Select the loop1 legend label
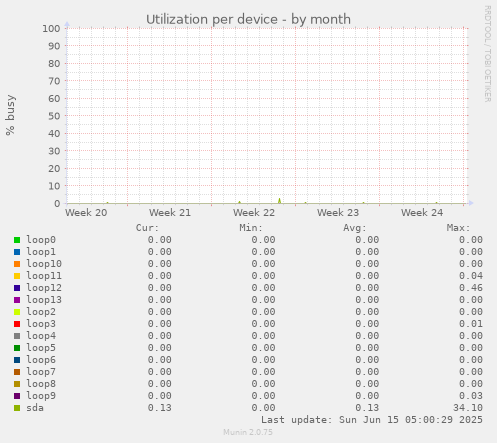Image resolution: width=497 pixels, height=443 pixels. pyautogui.click(x=41, y=252)
